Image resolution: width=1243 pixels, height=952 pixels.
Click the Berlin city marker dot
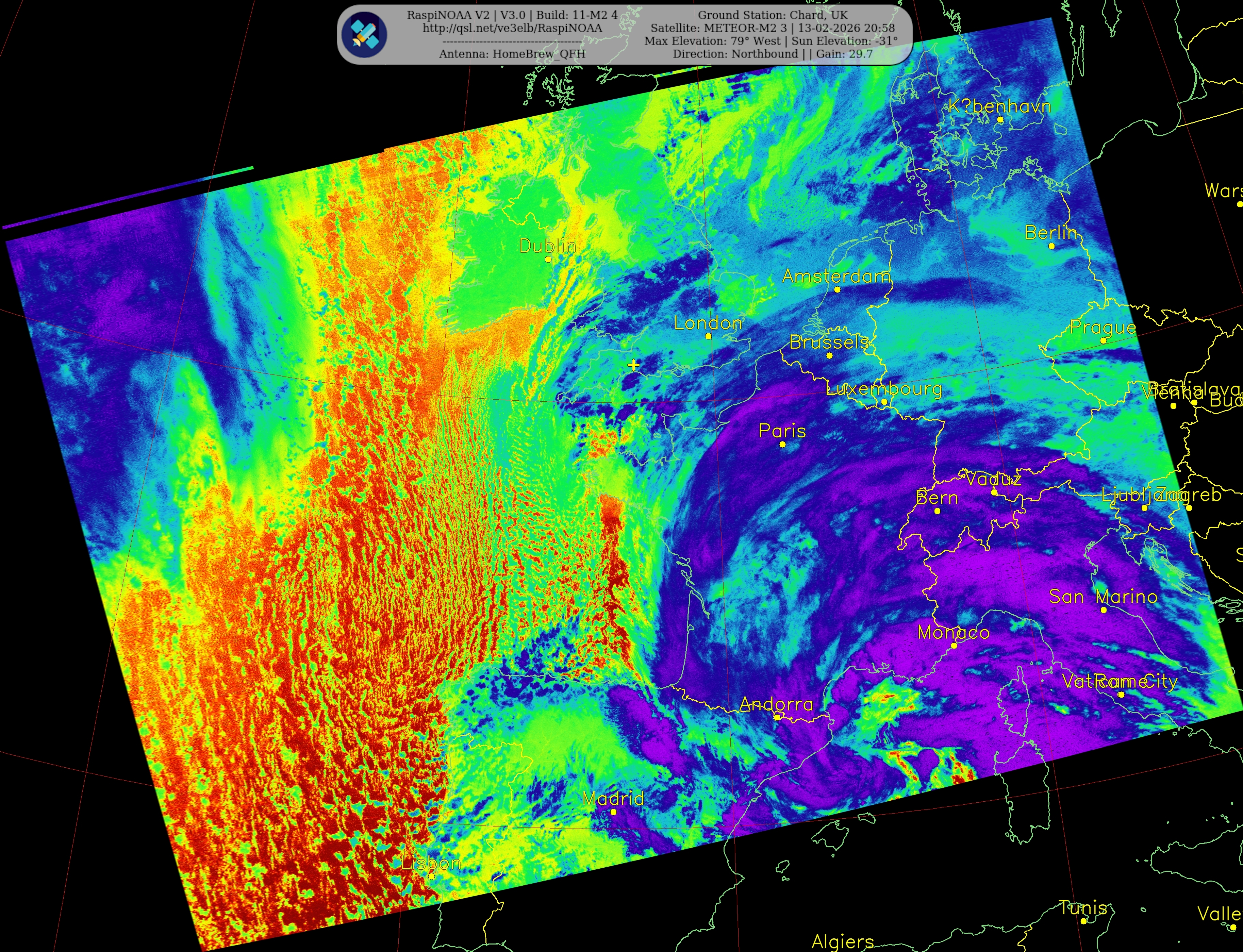coord(1051,246)
